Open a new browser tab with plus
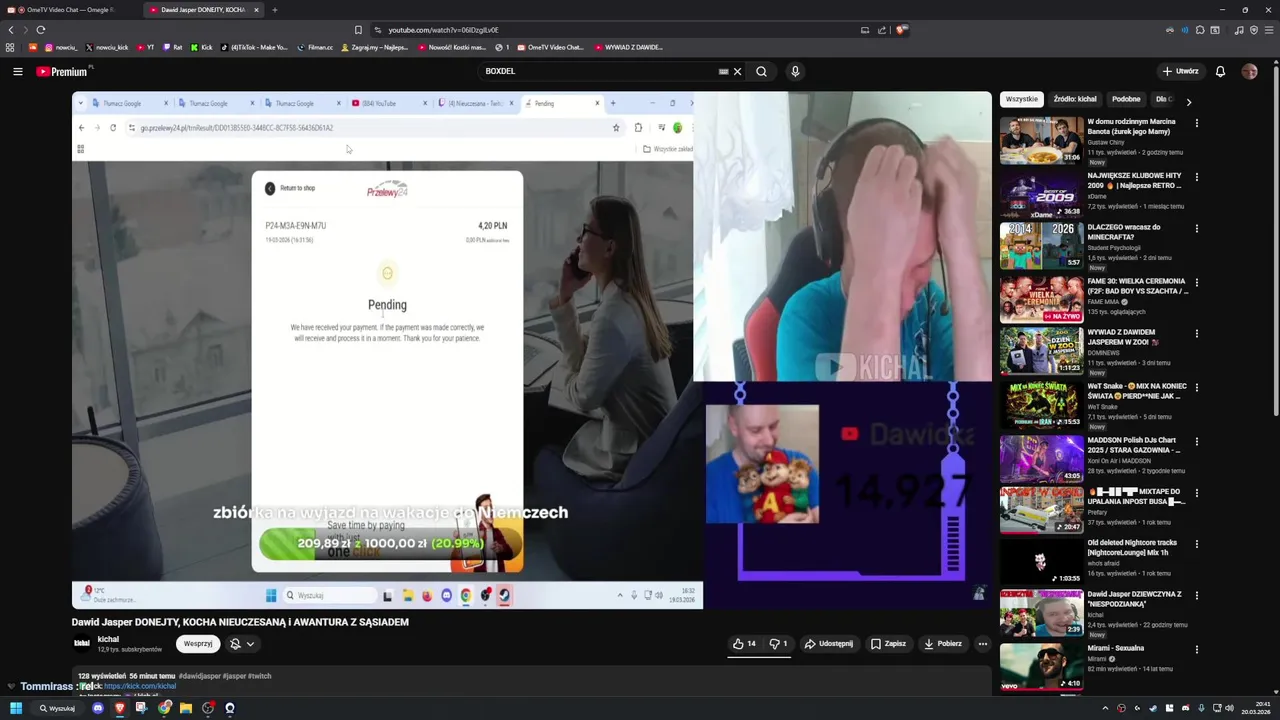 coord(274,10)
